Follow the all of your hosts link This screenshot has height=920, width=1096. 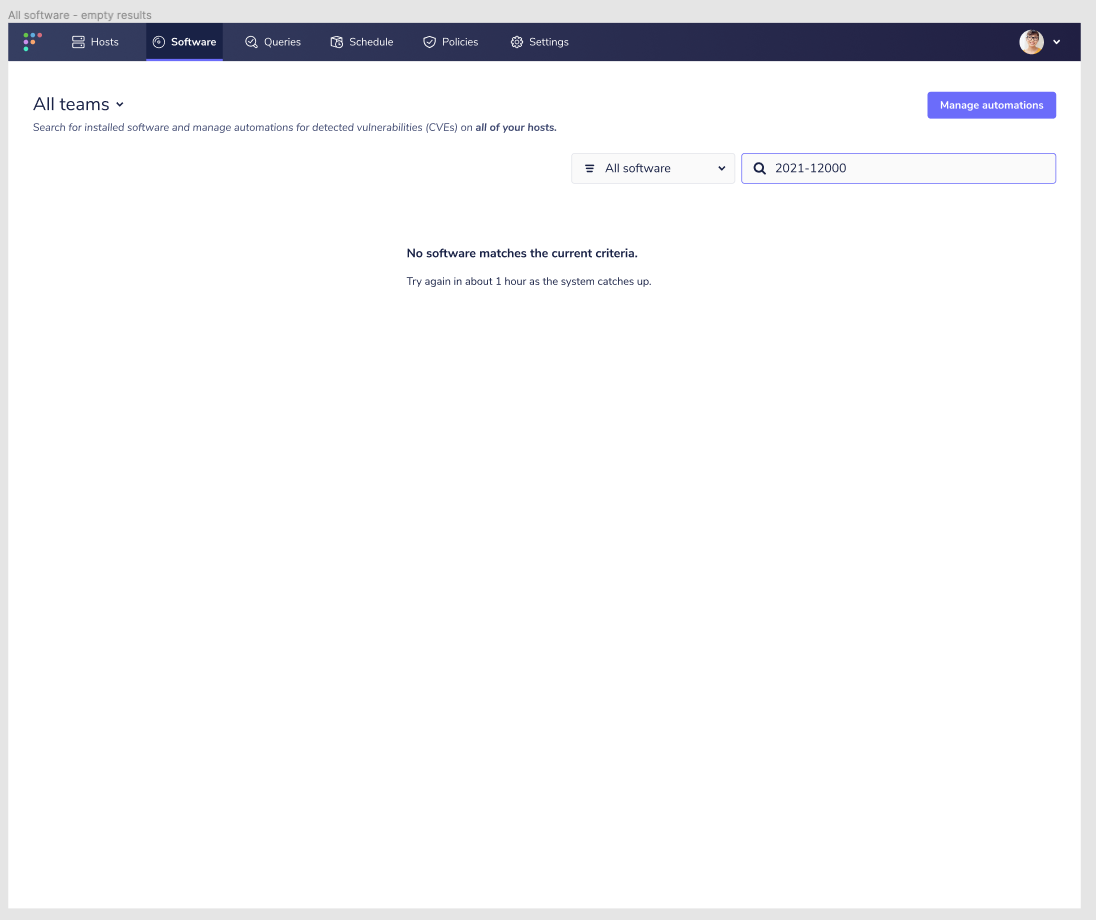[x=514, y=127]
